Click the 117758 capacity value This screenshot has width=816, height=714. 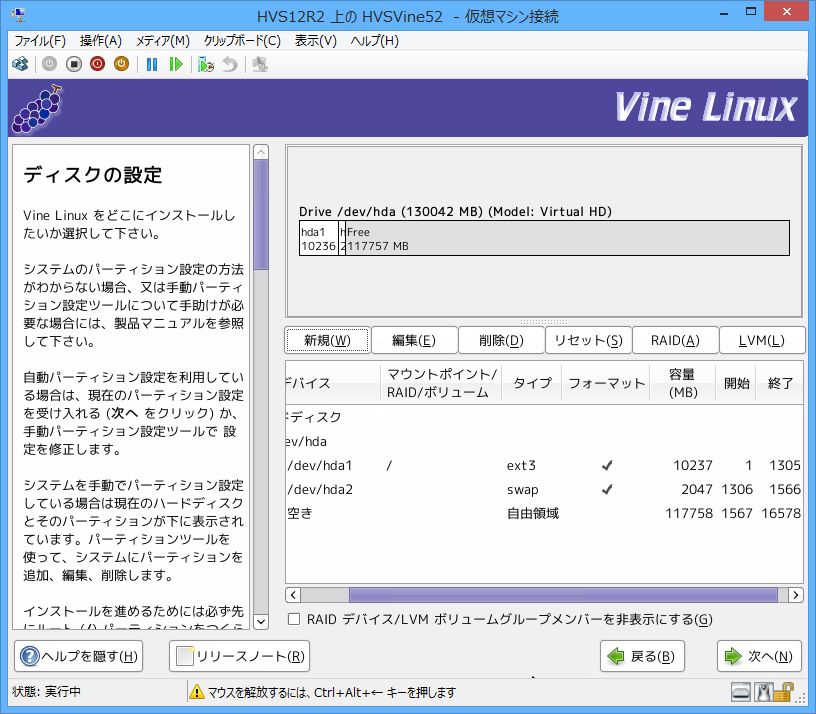coord(688,513)
